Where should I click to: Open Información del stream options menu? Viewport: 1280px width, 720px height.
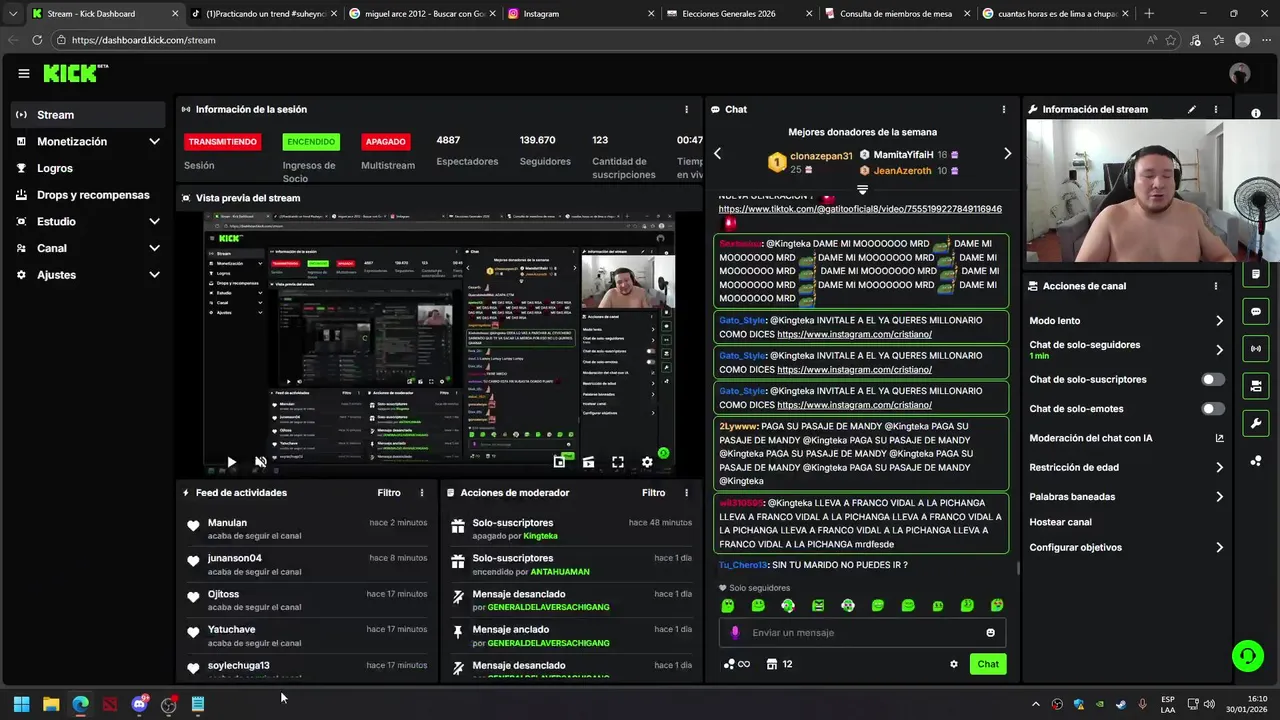pyautogui.click(x=1216, y=109)
